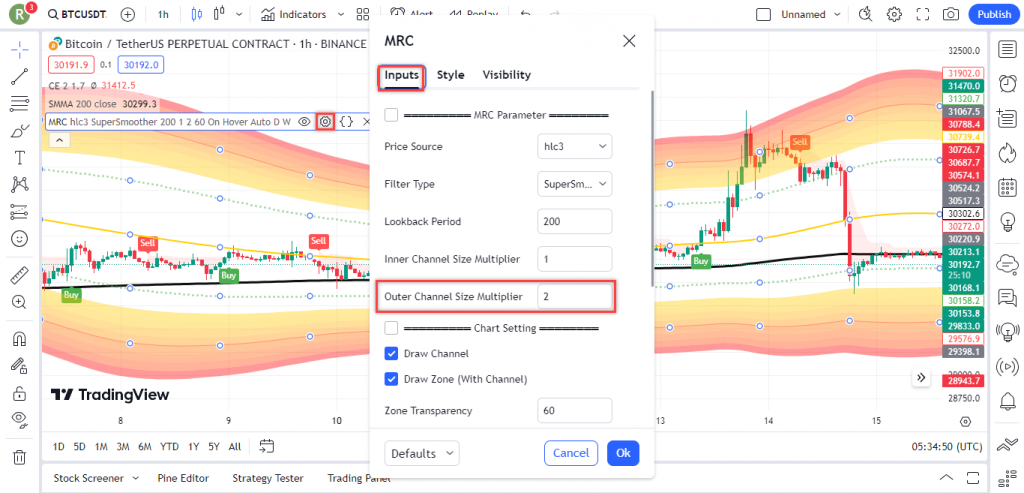The image size is (1024, 493).
Task: Switch to the Inputs tab
Action: pyautogui.click(x=402, y=75)
